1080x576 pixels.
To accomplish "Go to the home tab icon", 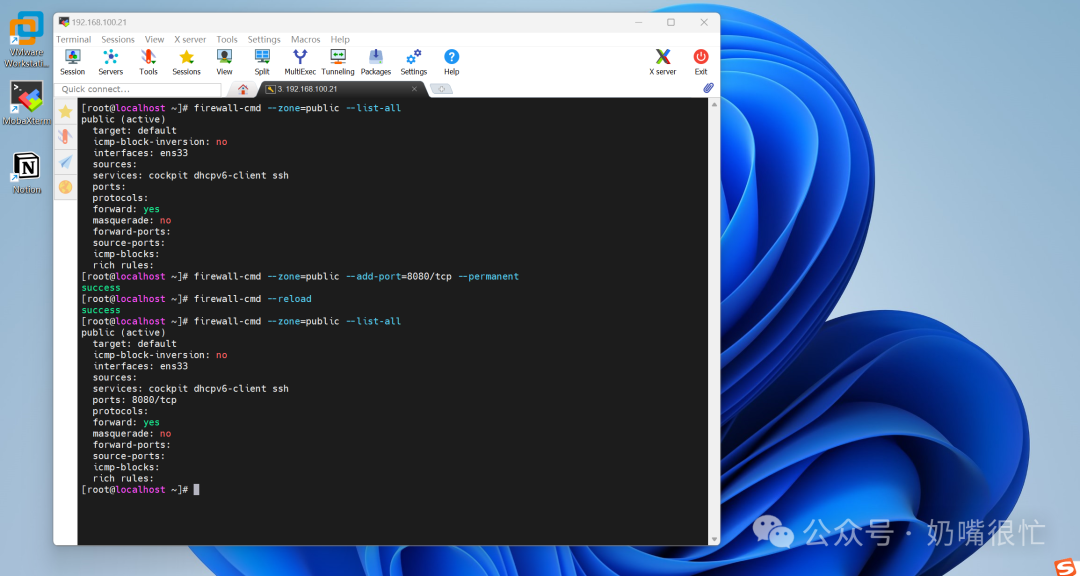I will tap(242, 90).
